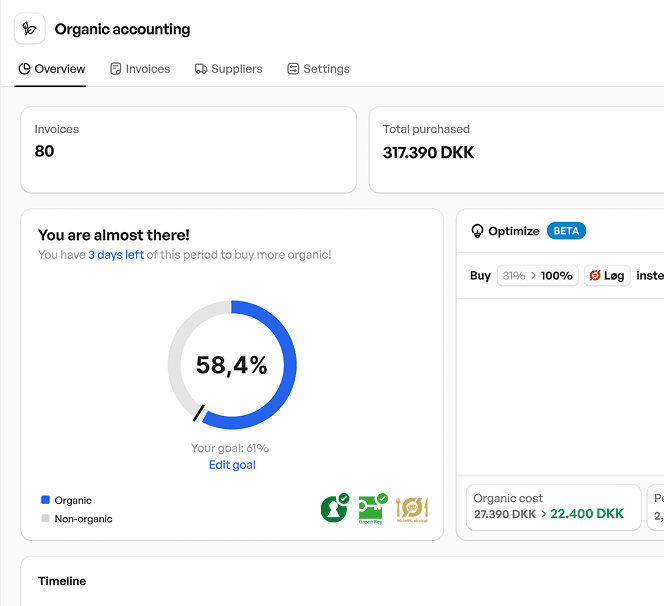664x606 pixels.
Task: Click the Organic accounting leaf logo
Action: point(30,29)
